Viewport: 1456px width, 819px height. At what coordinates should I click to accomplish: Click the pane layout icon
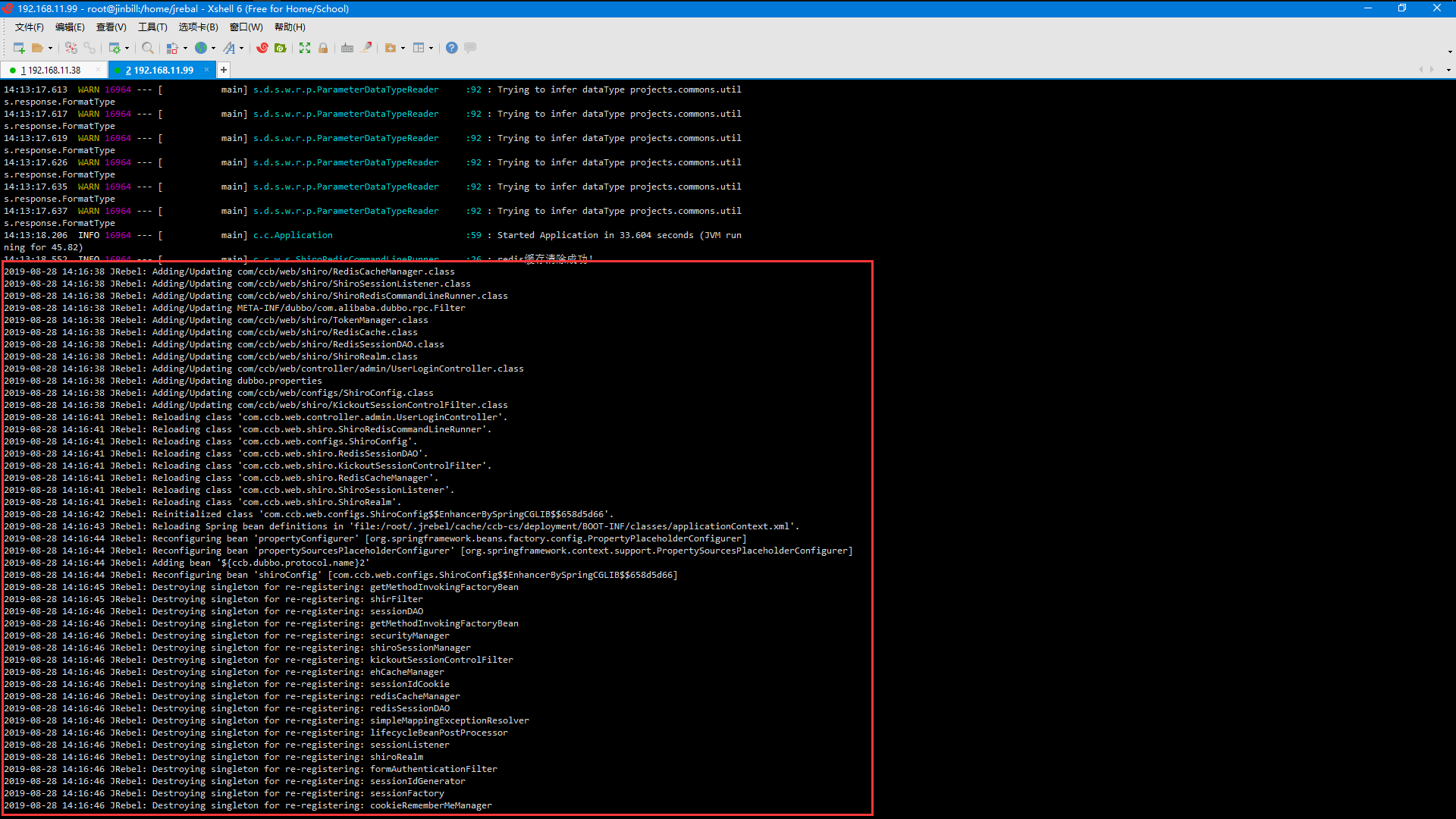[419, 48]
